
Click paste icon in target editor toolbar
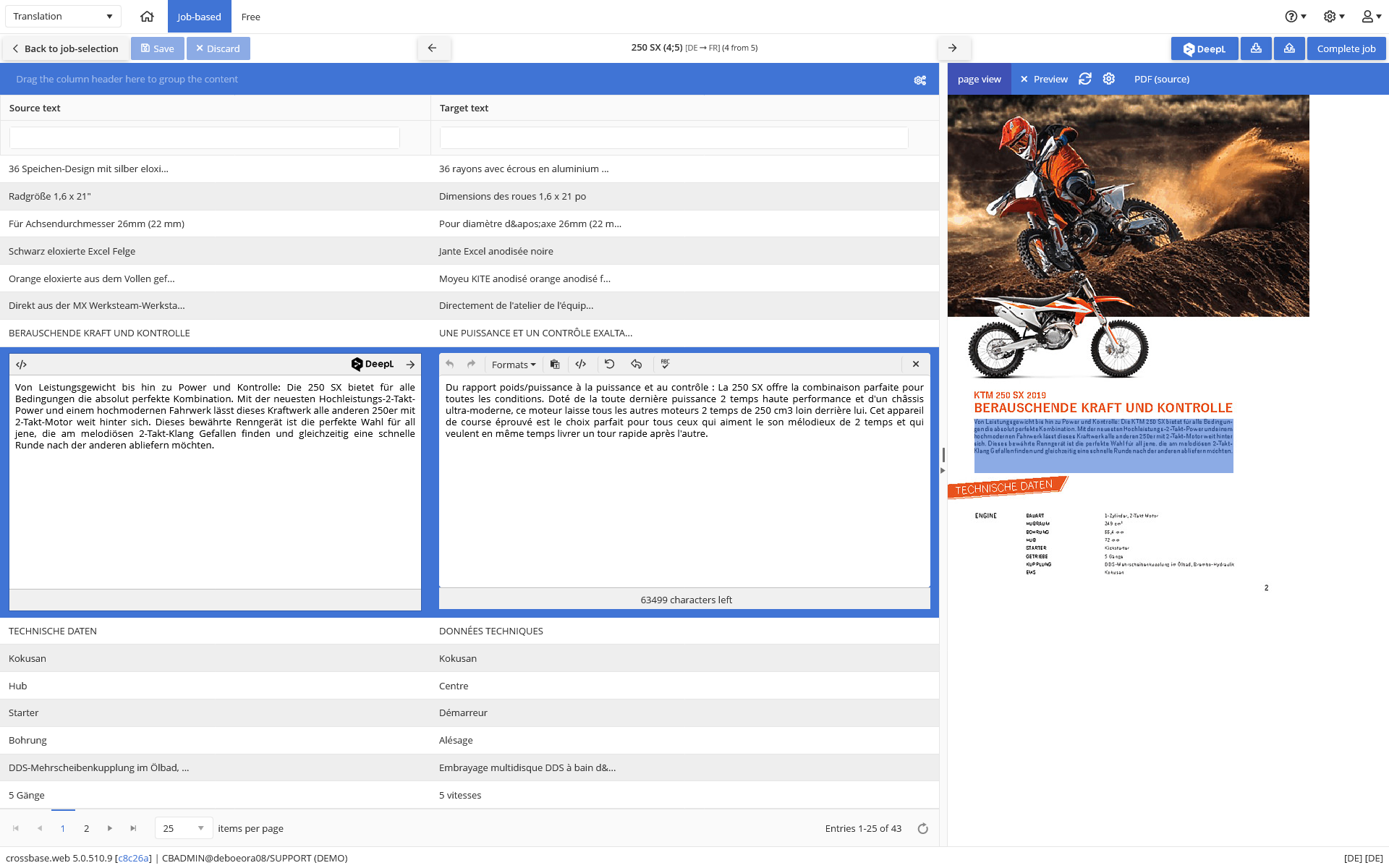click(555, 364)
